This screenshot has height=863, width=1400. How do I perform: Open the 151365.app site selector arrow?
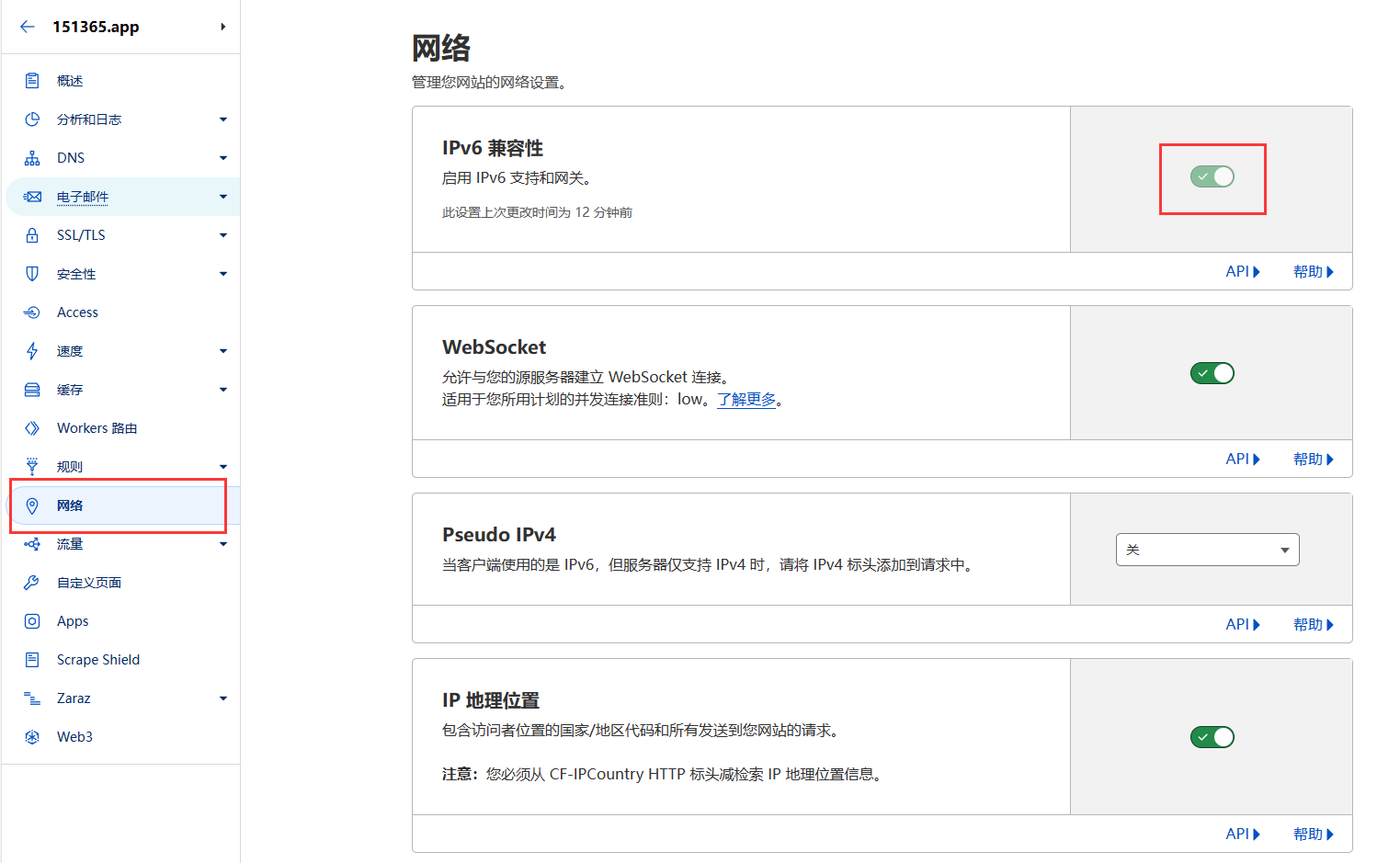point(222,27)
